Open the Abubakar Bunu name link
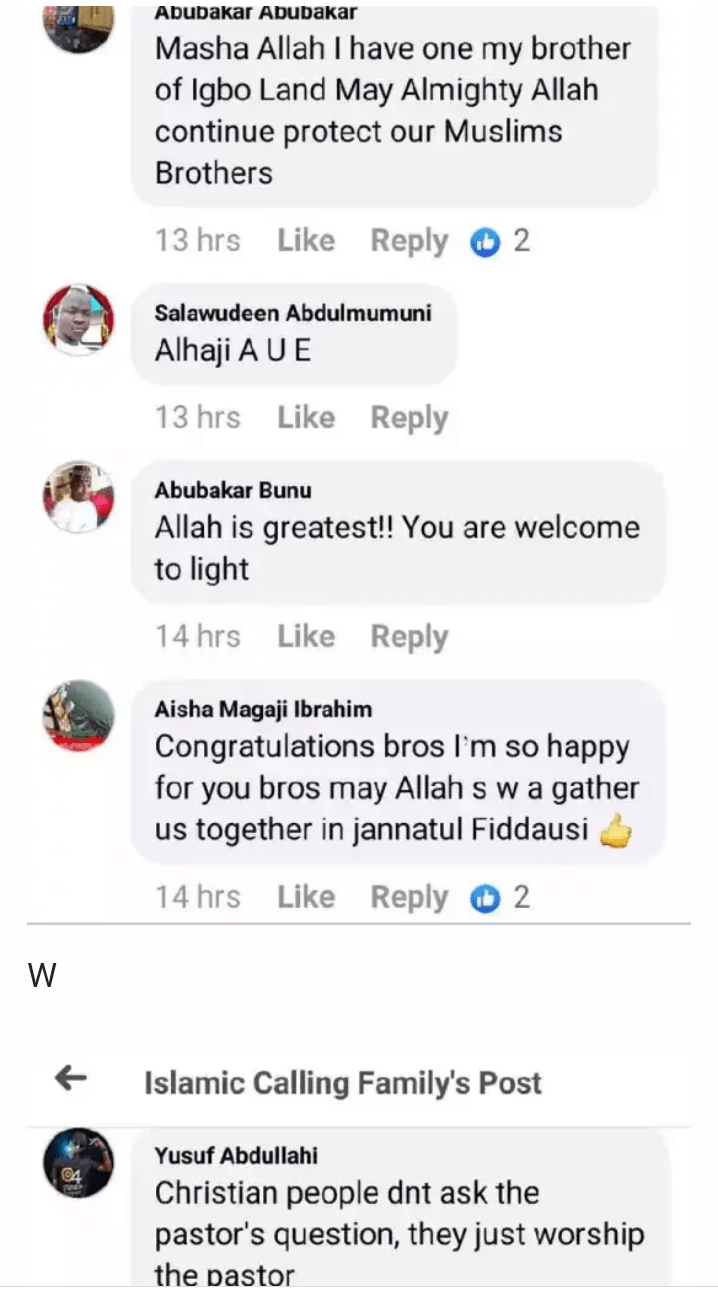Image resolution: width=718 pixels, height=1289 pixels. (x=233, y=490)
